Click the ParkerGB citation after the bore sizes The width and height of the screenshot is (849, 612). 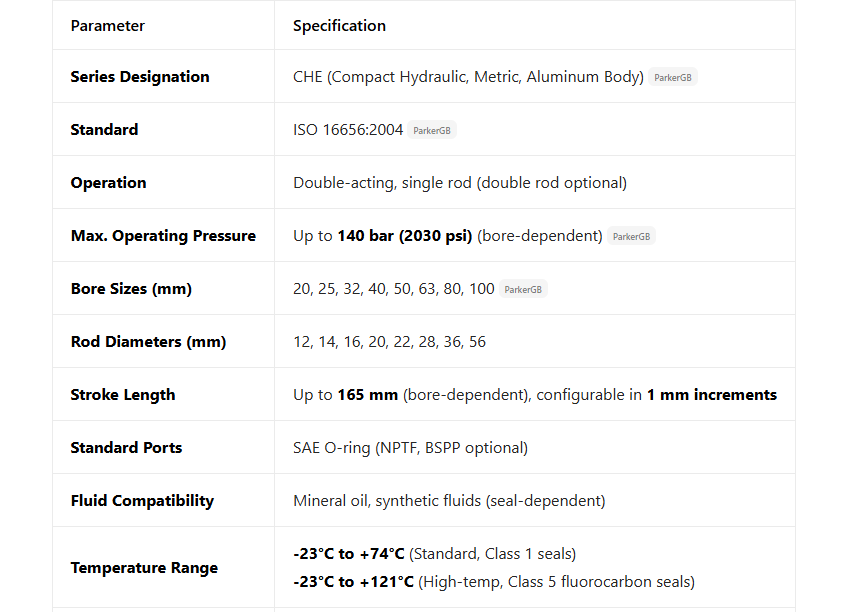pyautogui.click(x=523, y=290)
